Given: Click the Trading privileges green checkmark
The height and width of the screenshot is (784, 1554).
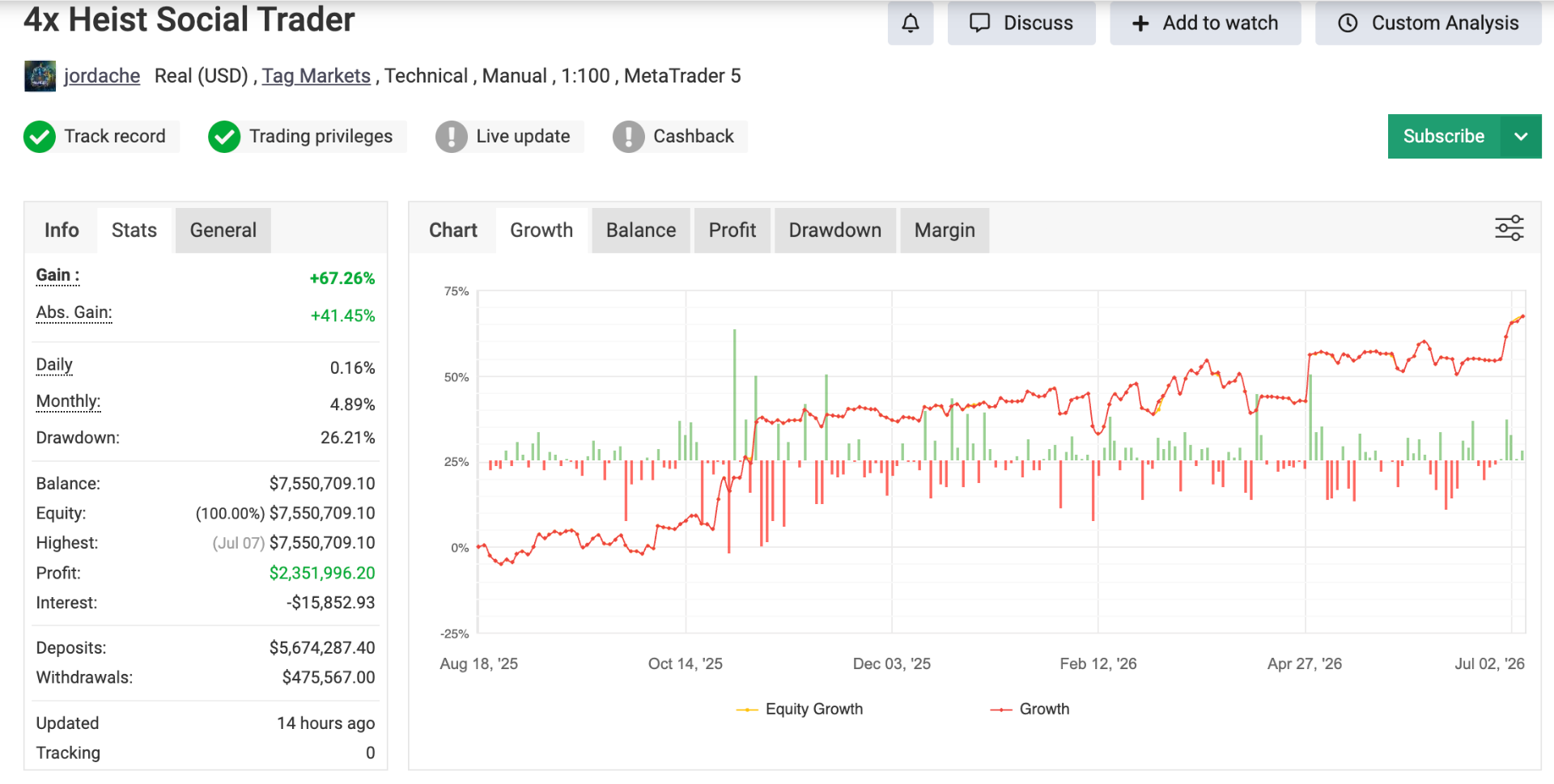Looking at the screenshot, I should pos(224,137).
